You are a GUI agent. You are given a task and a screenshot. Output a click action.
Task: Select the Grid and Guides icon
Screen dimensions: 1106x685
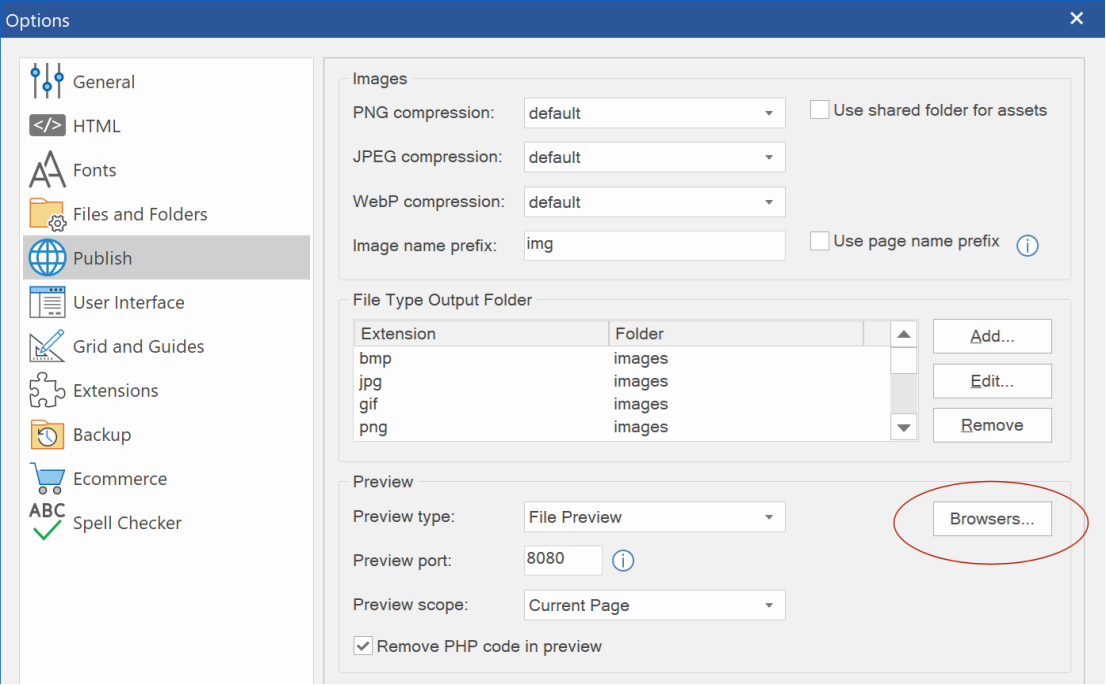[47, 347]
